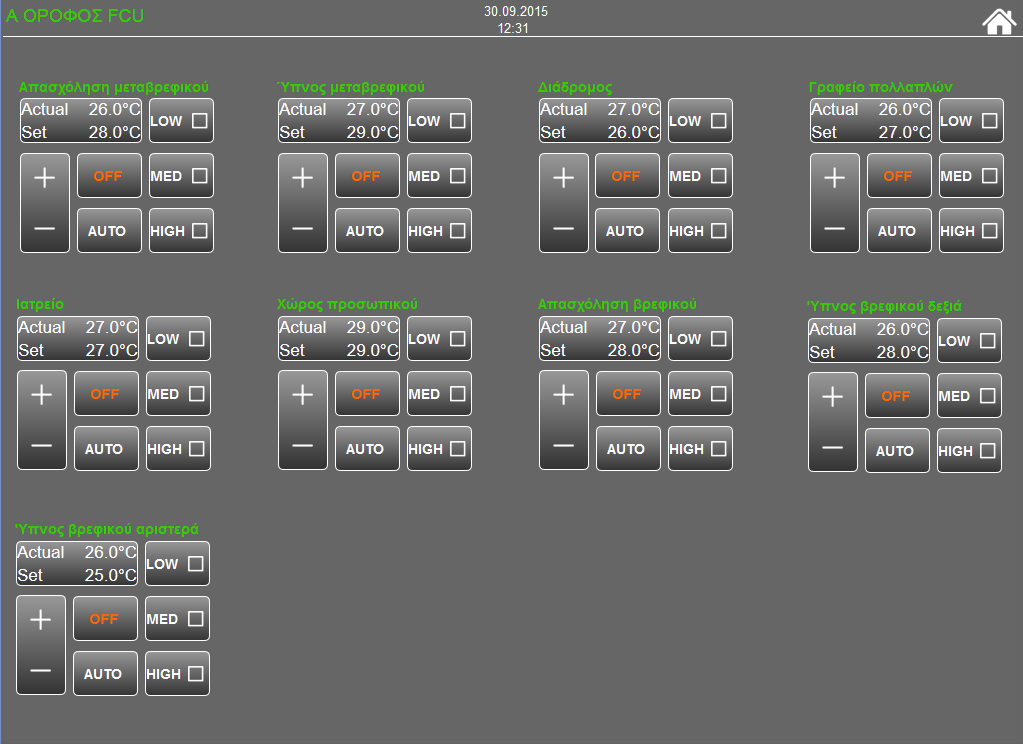Select the Α ΟΡΟΦΟΣ FCU page title
Viewport: 1023px width, 744px height.
75,16
